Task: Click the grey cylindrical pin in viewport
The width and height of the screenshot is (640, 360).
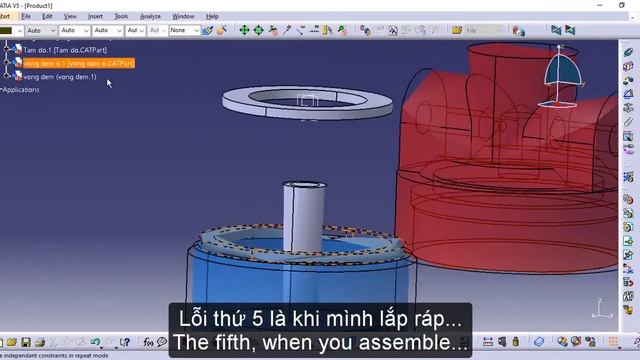Action: pos(304,216)
